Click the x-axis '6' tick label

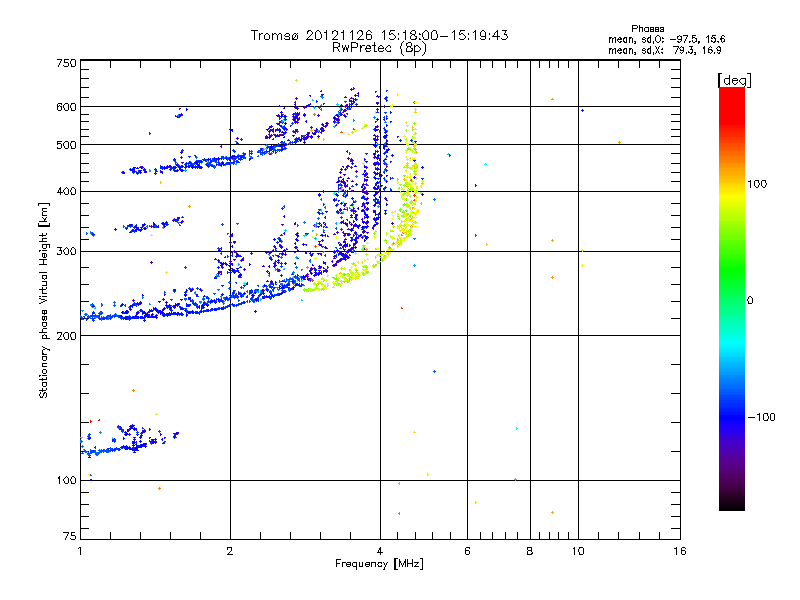pyautogui.click(x=467, y=551)
